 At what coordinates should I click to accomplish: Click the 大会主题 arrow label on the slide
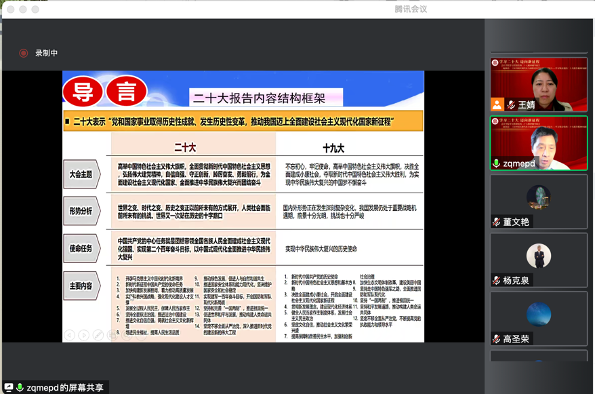pyautogui.click(x=82, y=174)
